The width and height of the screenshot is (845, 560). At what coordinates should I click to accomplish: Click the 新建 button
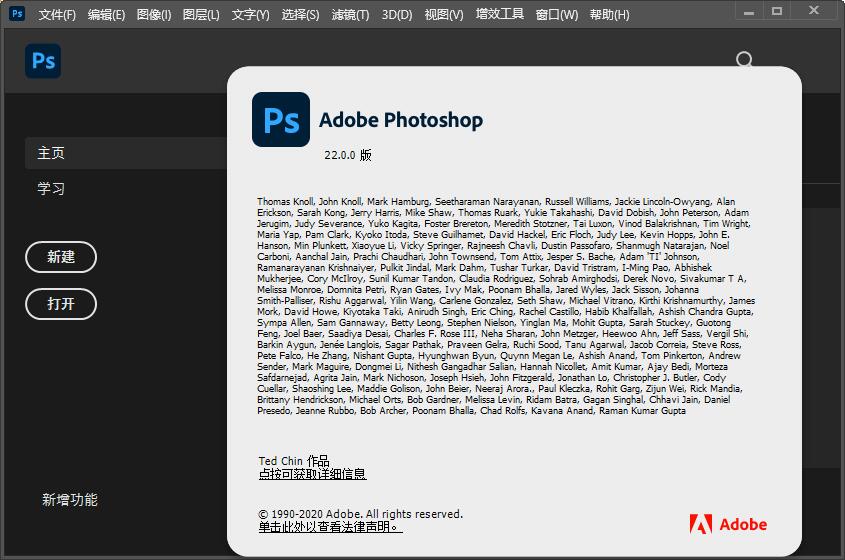coord(61,257)
